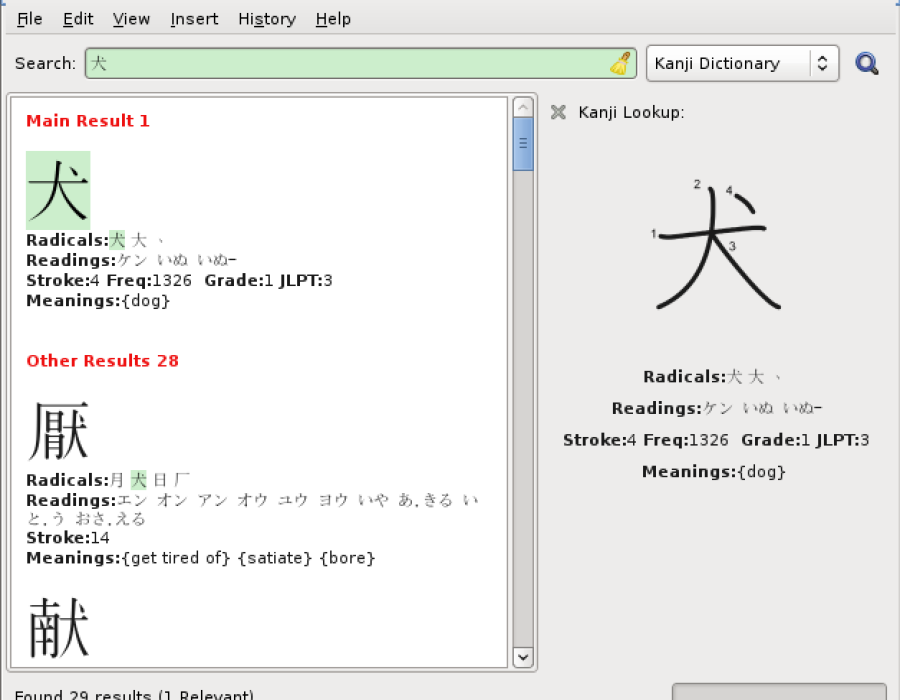
Task: Click the 'Kanji Lookup:' label
Action: [631, 112]
